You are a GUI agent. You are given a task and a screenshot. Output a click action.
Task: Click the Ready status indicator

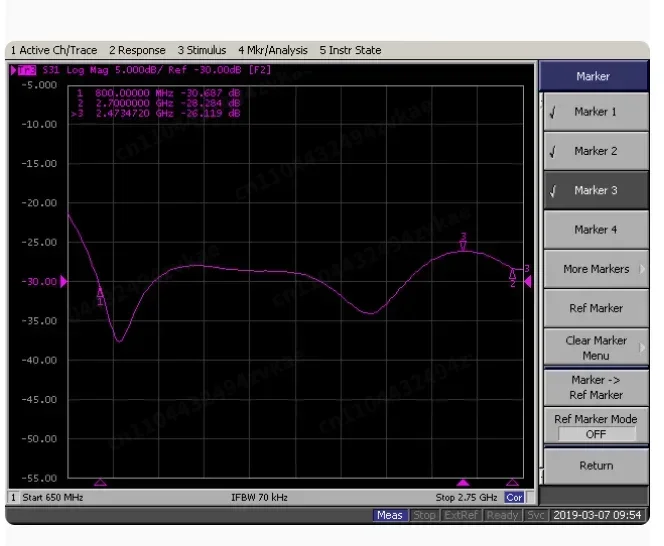tap(502, 515)
